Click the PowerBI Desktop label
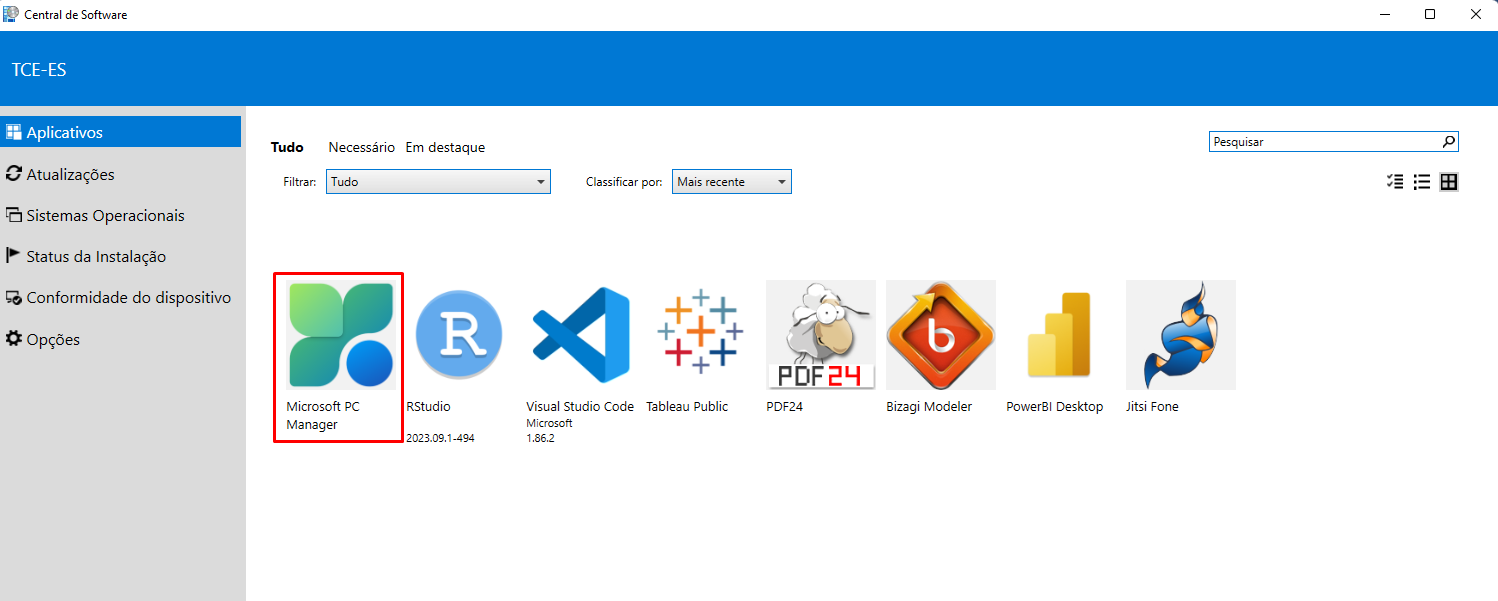The image size is (1498, 601). (x=1055, y=407)
